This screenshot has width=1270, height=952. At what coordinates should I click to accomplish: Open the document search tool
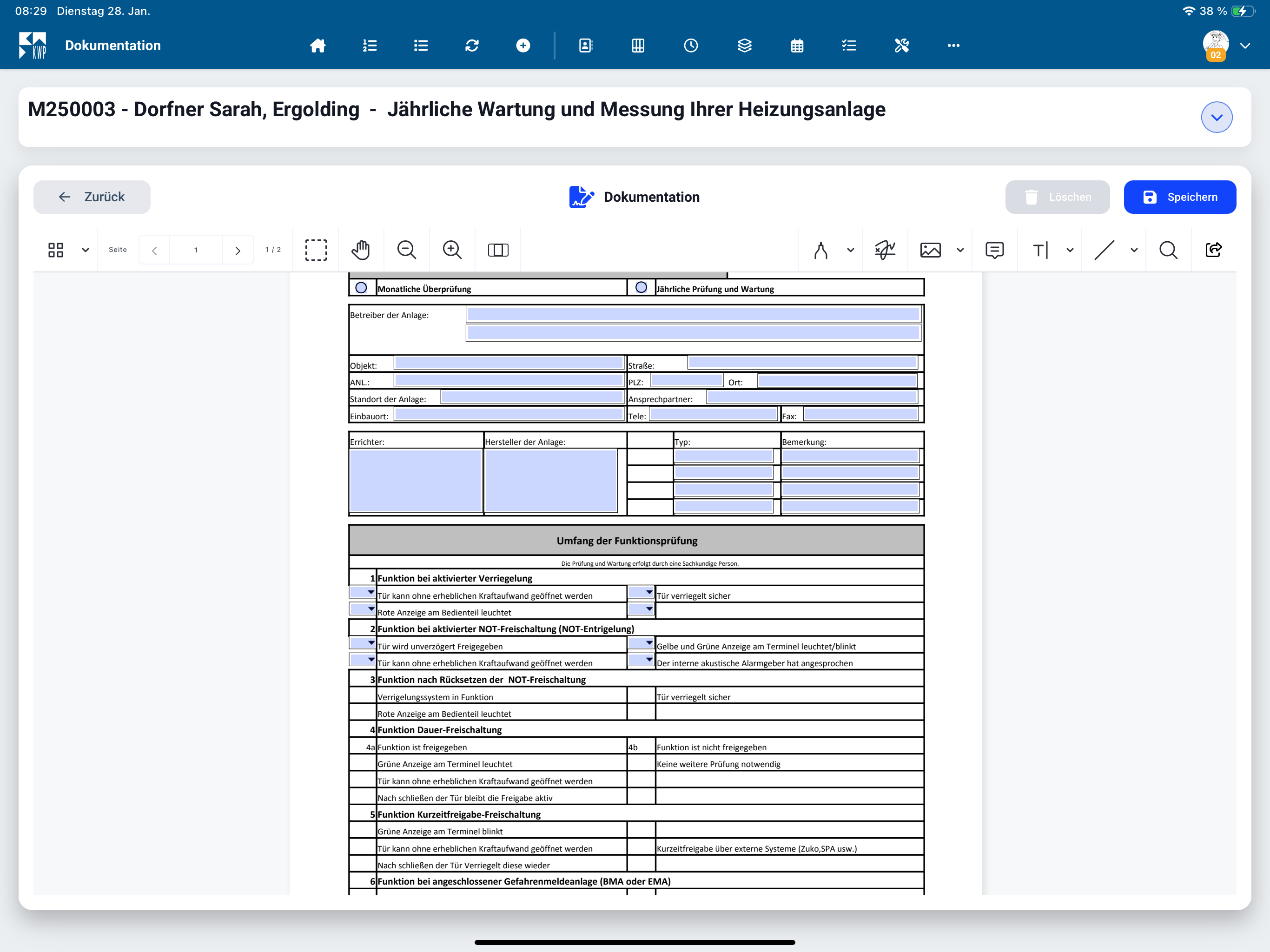[x=1168, y=250]
